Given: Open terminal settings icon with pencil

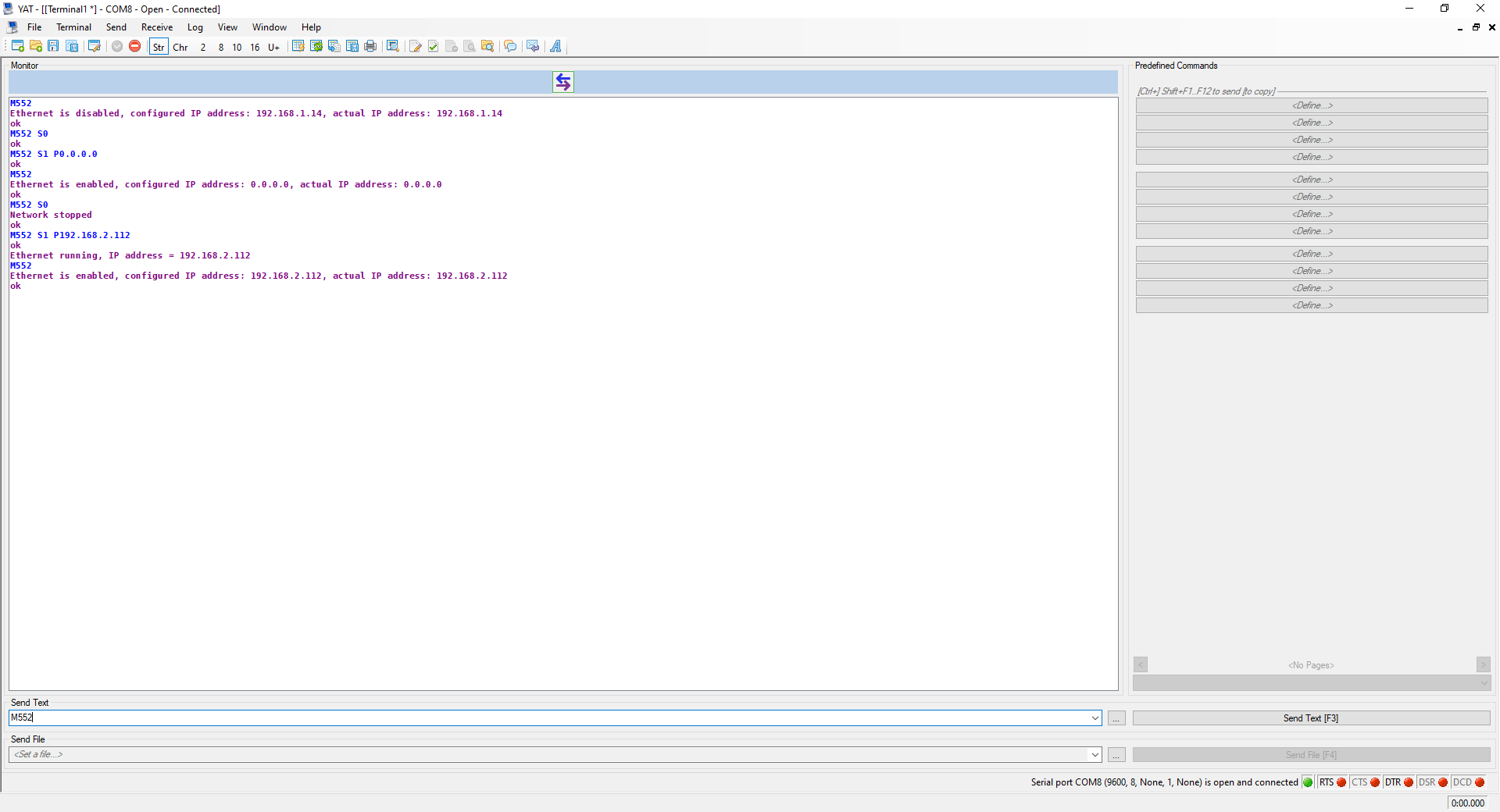Looking at the screenshot, I should point(95,46).
